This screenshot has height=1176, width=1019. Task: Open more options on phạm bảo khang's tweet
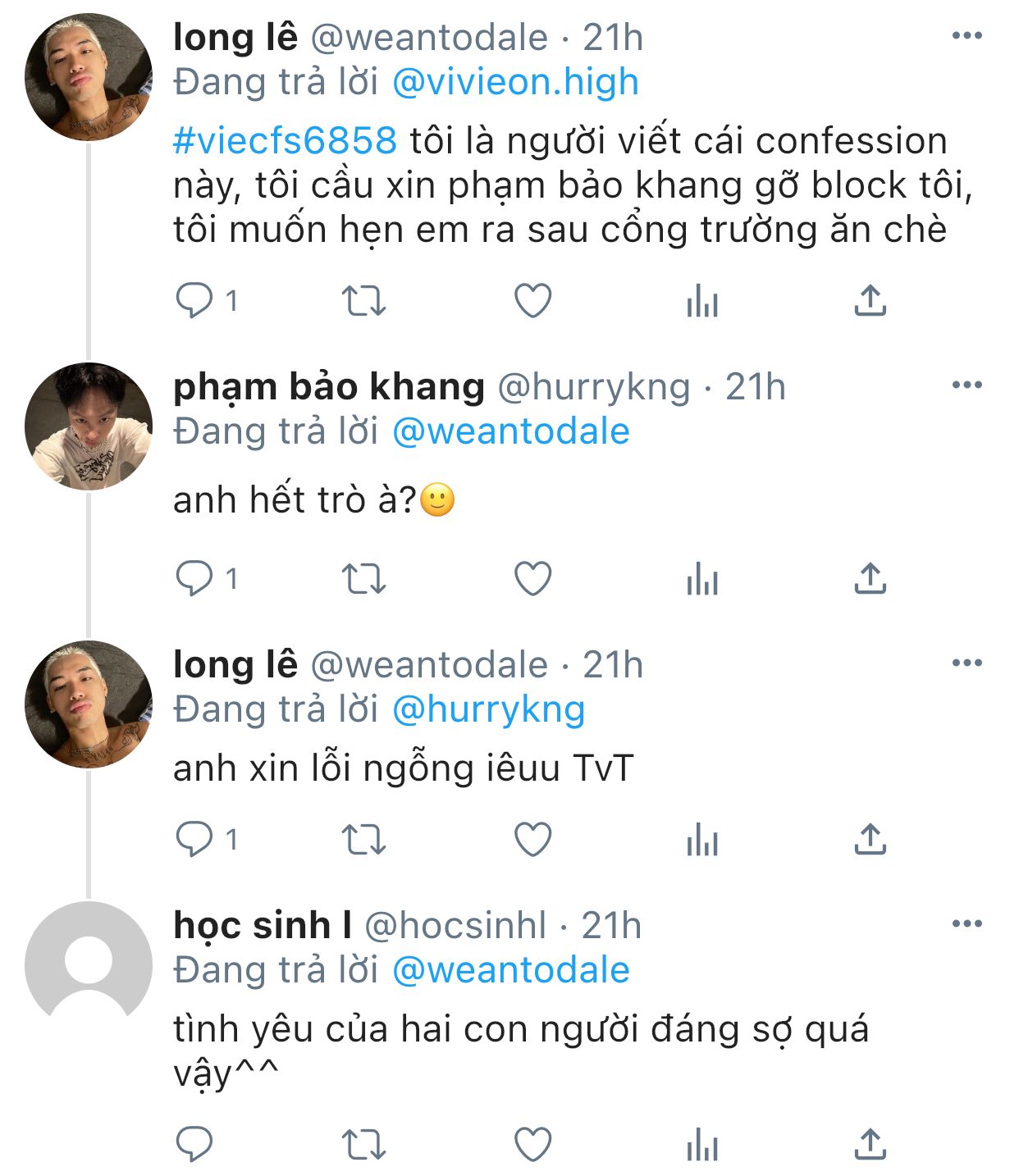tap(966, 385)
